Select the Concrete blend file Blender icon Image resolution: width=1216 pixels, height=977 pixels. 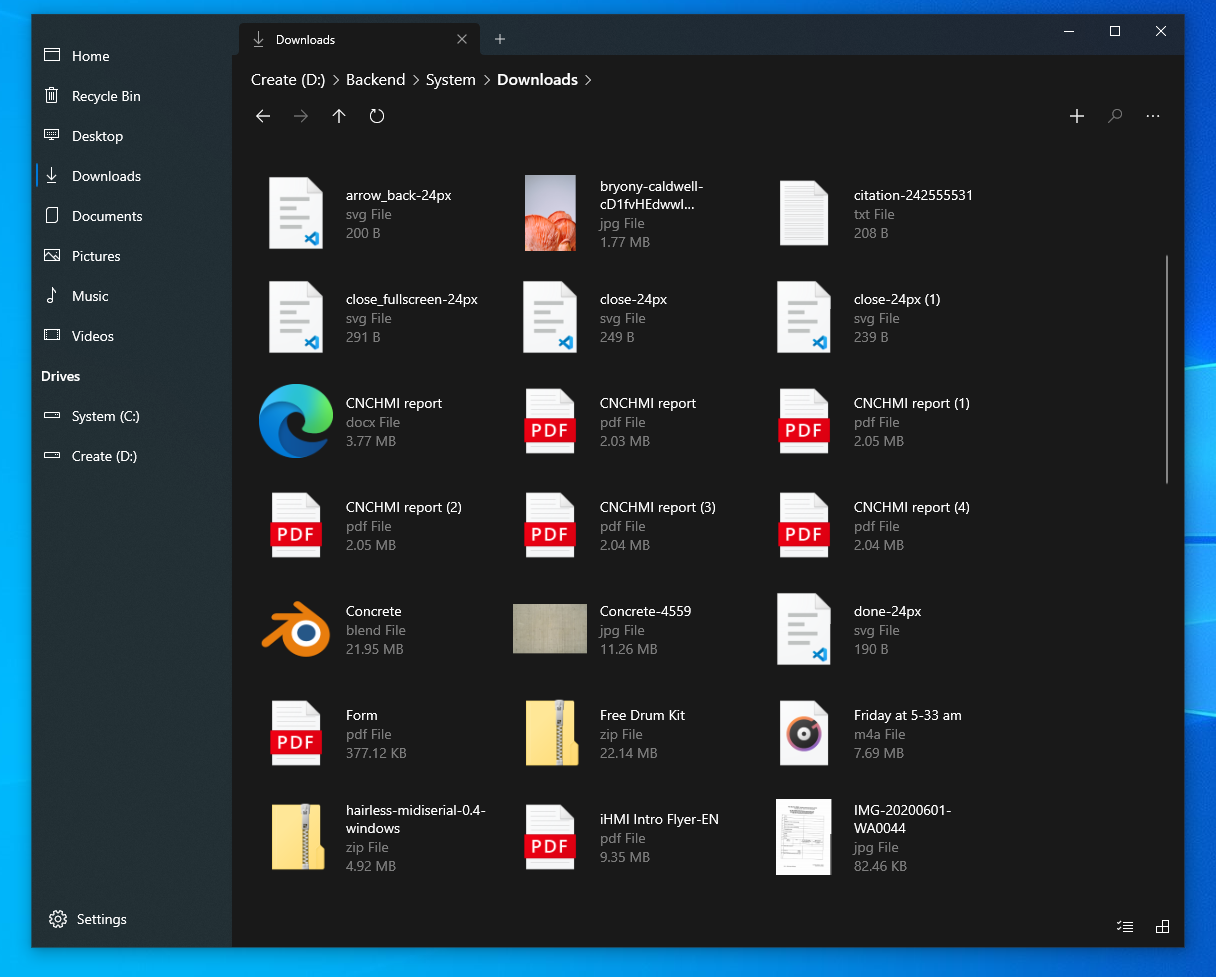296,629
